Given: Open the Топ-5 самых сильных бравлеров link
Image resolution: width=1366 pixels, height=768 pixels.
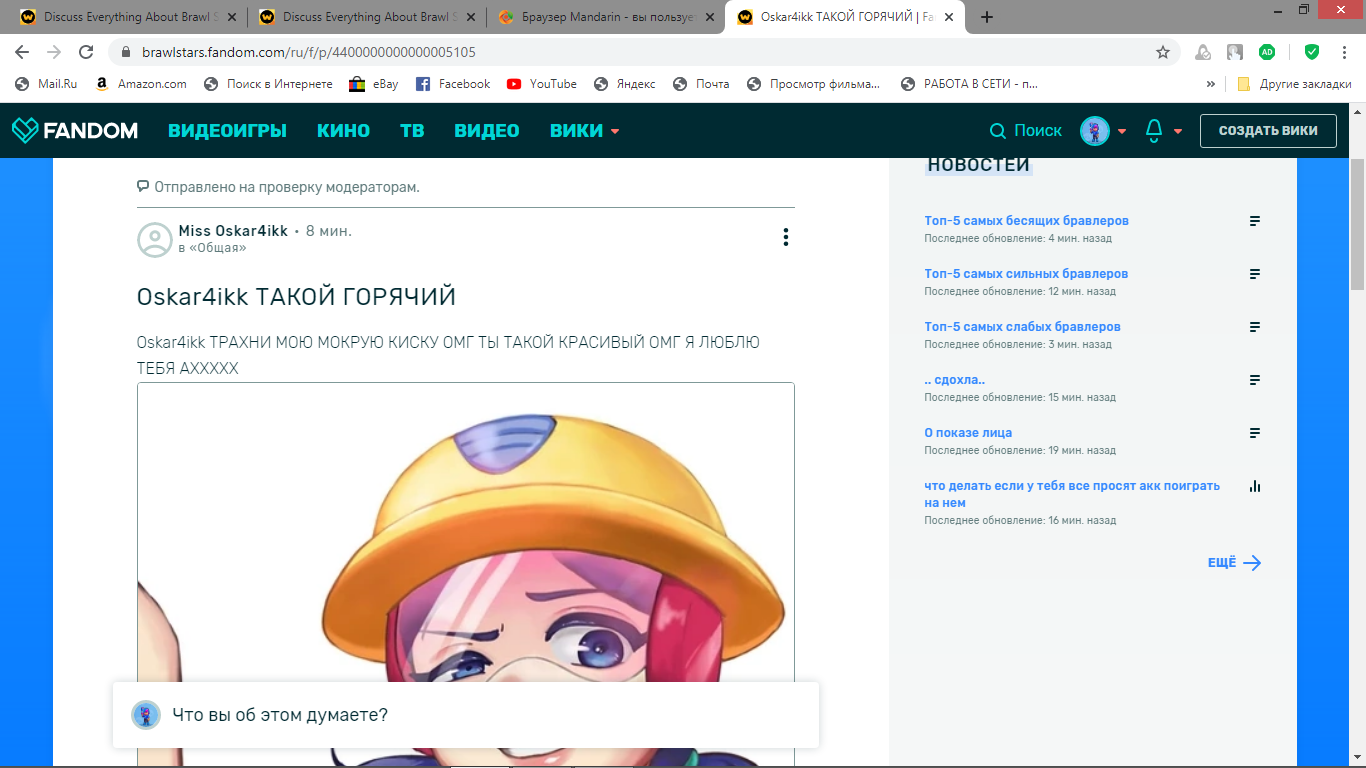Looking at the screenshot, I should coord(1026,274).
